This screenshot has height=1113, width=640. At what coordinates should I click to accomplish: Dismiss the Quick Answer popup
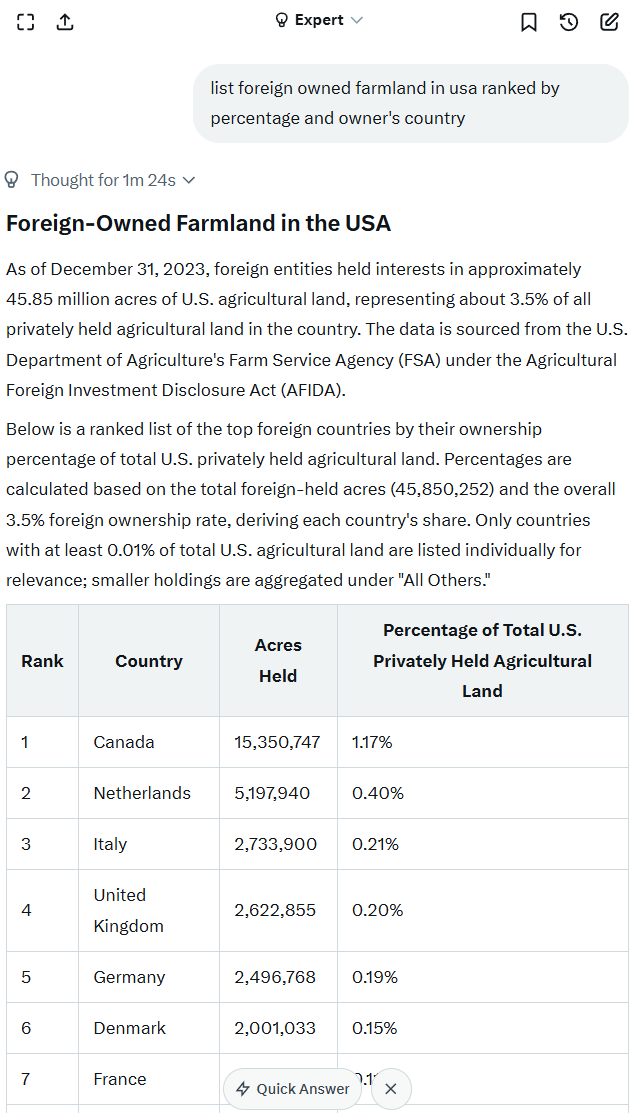[391, 1089]
